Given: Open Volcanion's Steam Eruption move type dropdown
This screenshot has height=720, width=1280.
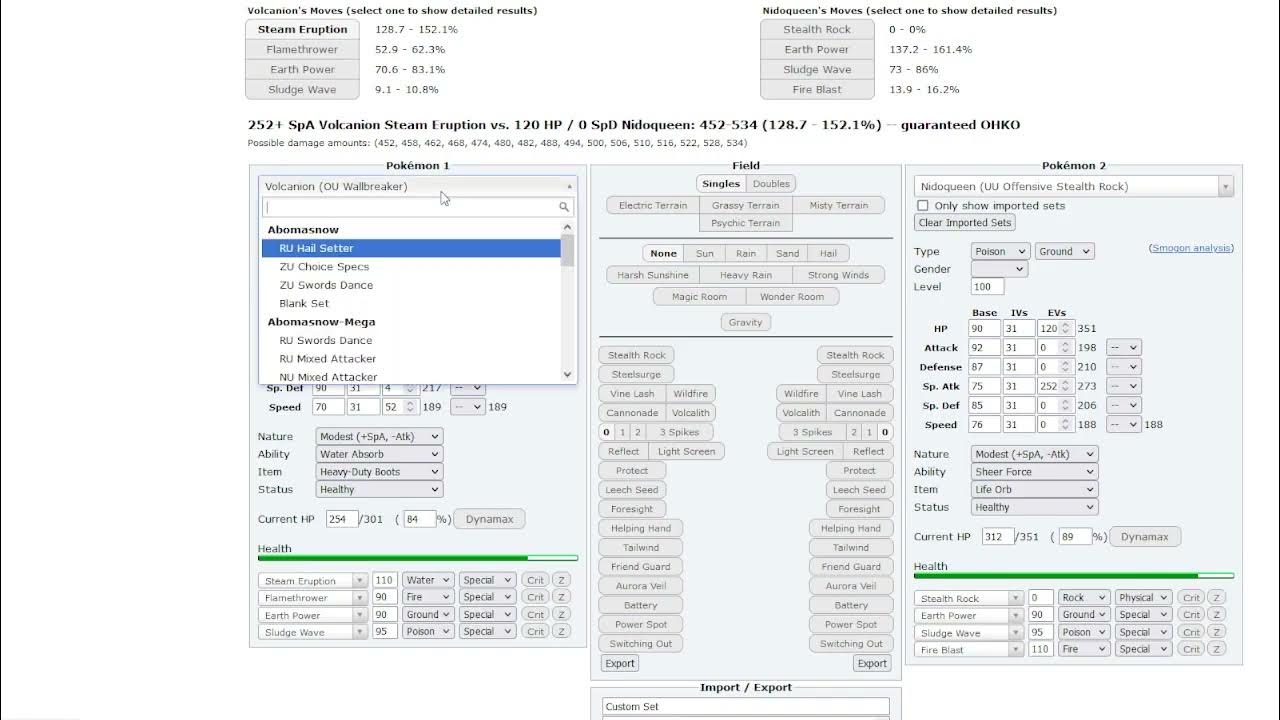Looking at the screenshot, I should (428, 581).
